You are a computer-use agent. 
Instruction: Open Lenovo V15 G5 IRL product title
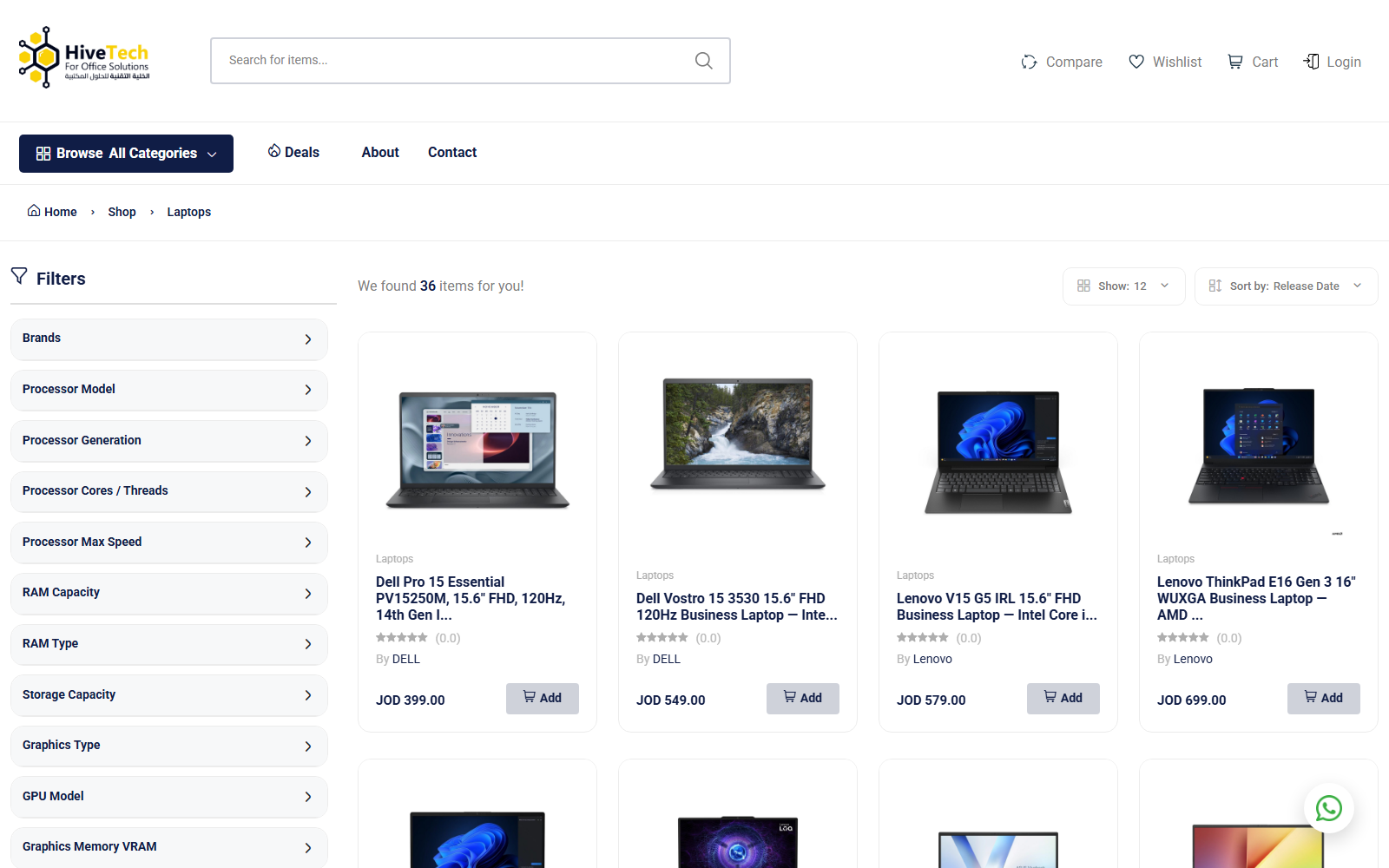pyautogui.click(x=997, y=607)
